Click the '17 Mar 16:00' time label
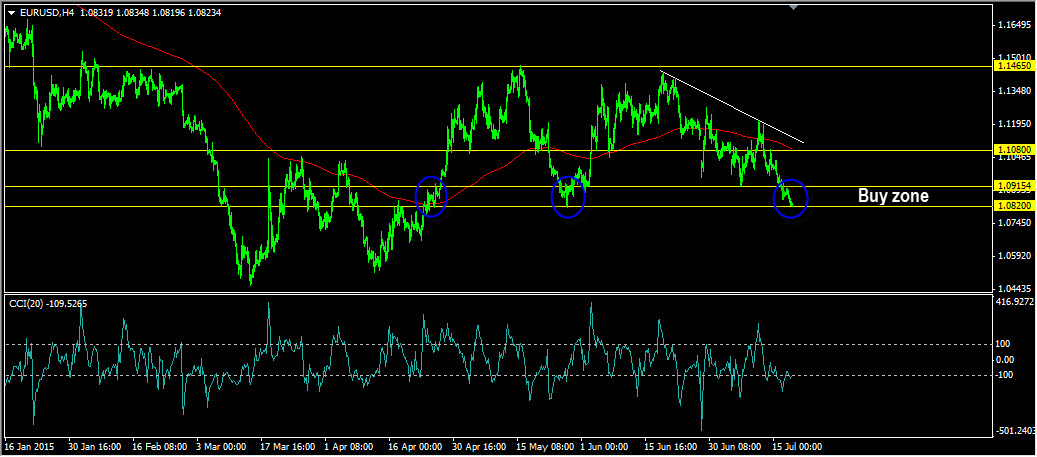 tap(288, 446)
